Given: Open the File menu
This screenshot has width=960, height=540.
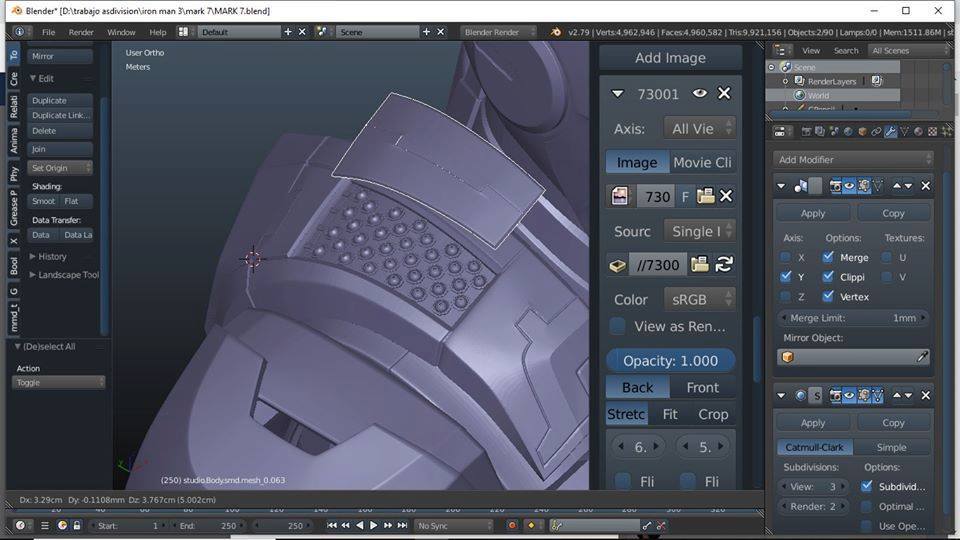Looking at the screenshot, I should point(48,32).
